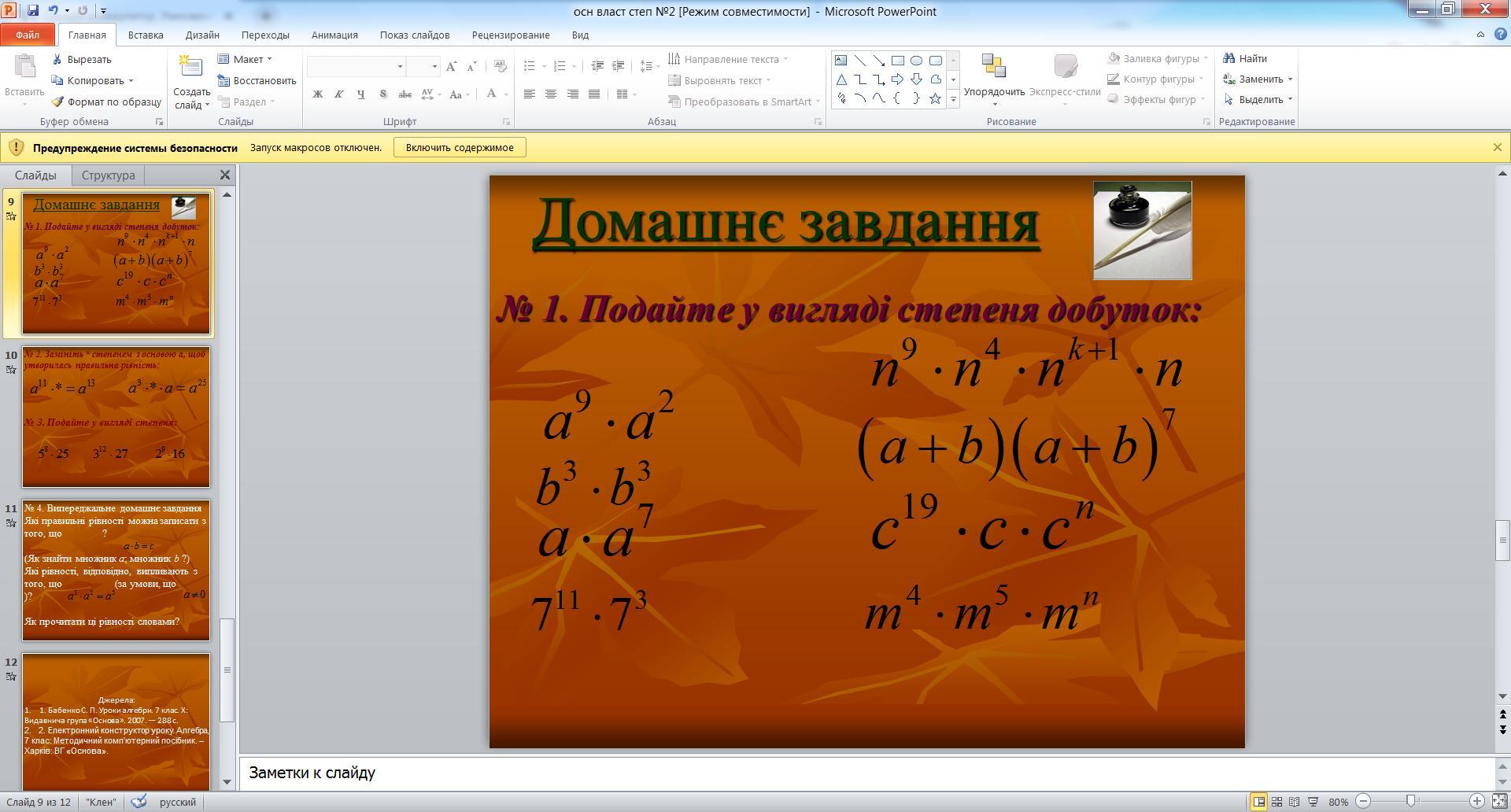Click the Save icon in quick access toolbar
The height and width of the screenshot is (812, 1511).
click(x=33, y=11)
